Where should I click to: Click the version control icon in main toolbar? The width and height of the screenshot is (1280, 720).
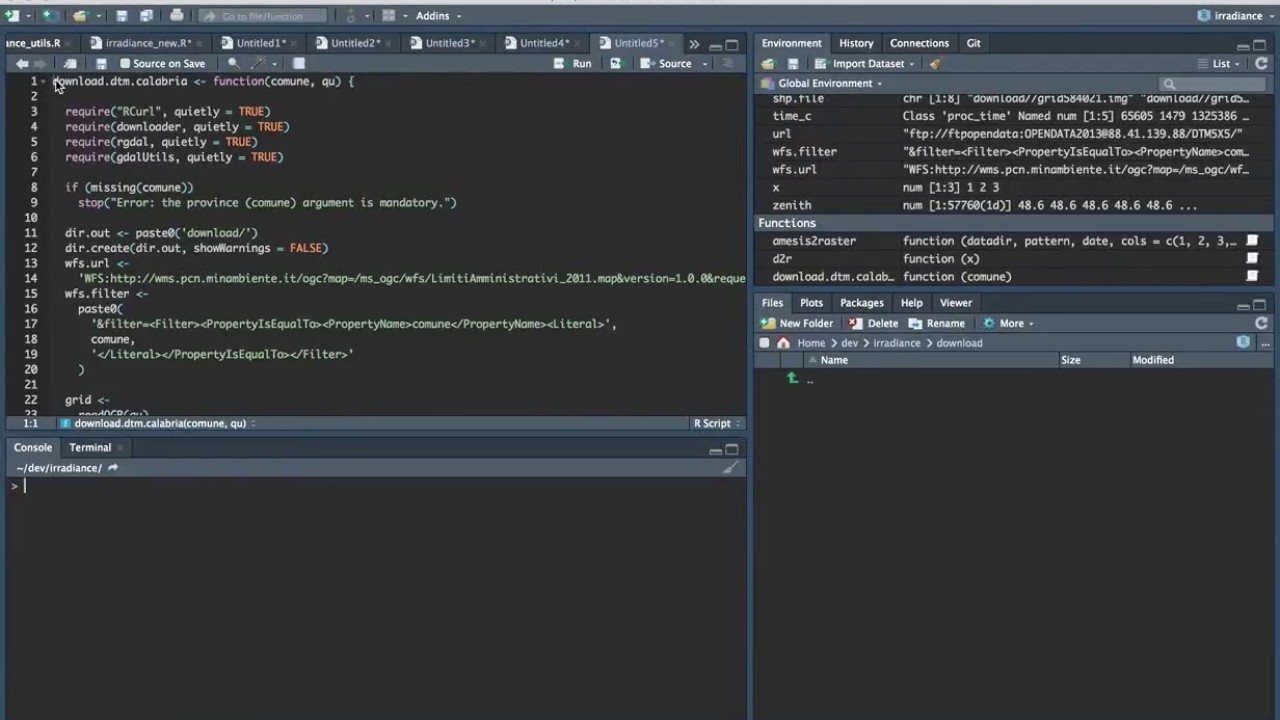(x=350, y=16)
